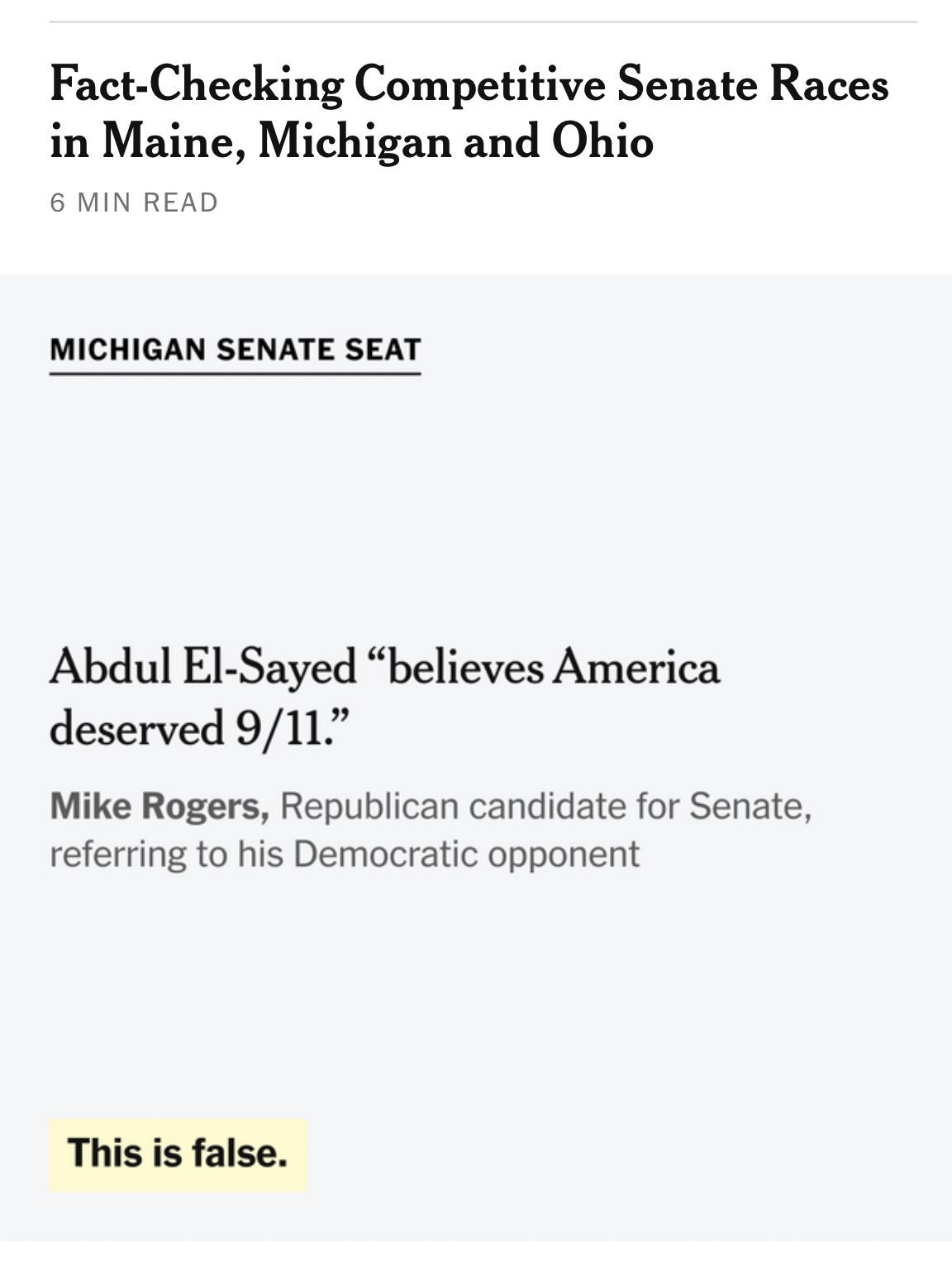Click the bold name Mike Rogers
This screenshot has width=952, height=1286.
[x=159, y=806]
